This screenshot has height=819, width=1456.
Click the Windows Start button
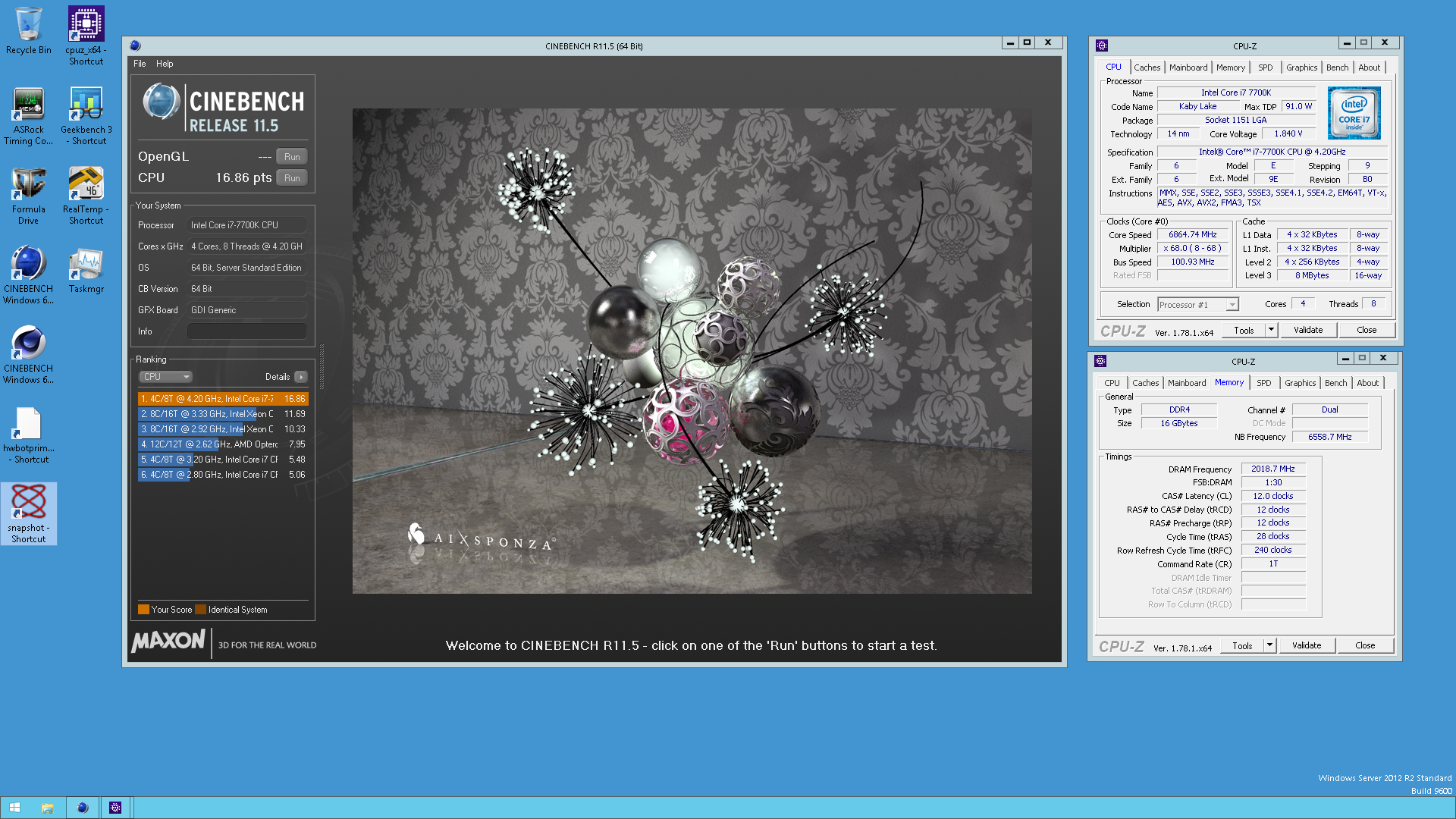click(14, 808)
